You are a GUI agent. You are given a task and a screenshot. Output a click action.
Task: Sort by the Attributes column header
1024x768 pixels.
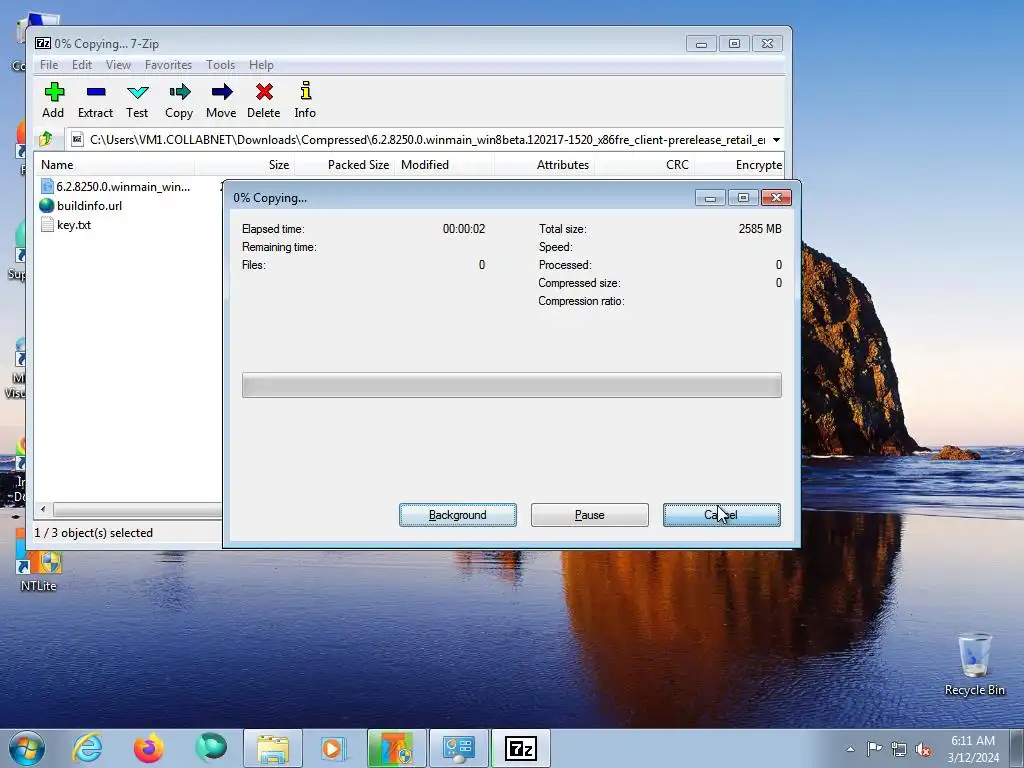545,165
